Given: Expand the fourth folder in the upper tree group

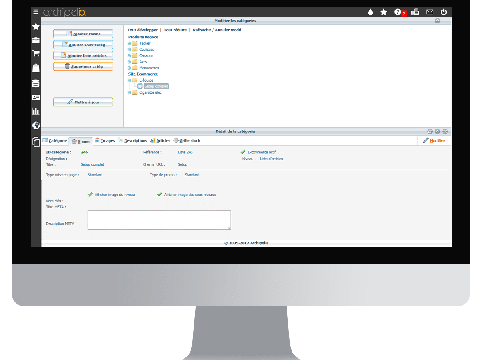Looking at the screenshot, I should (x=129, y=62).
